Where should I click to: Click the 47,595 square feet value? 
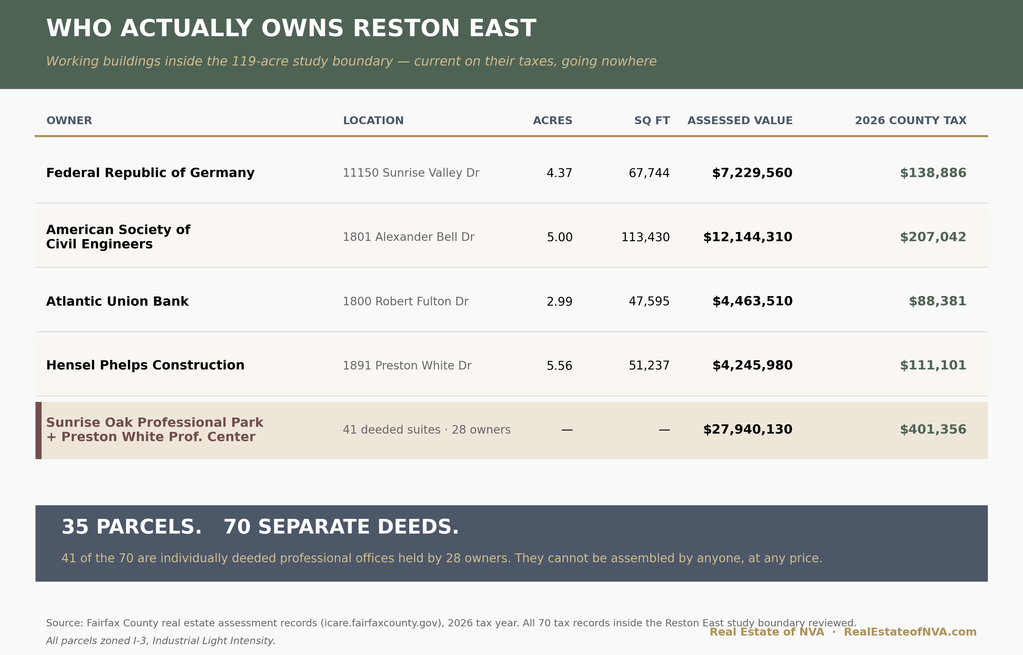click(649, 301)
